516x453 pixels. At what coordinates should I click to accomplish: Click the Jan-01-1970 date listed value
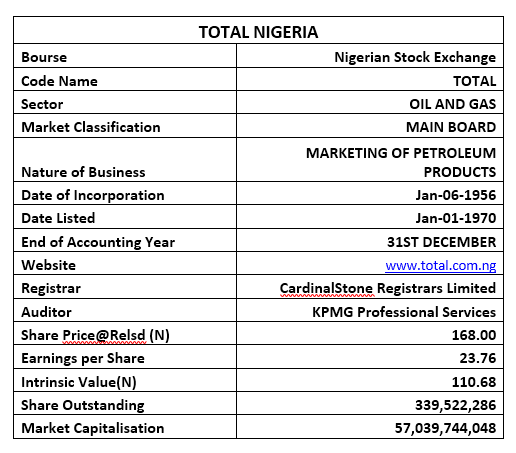(456, 218)
